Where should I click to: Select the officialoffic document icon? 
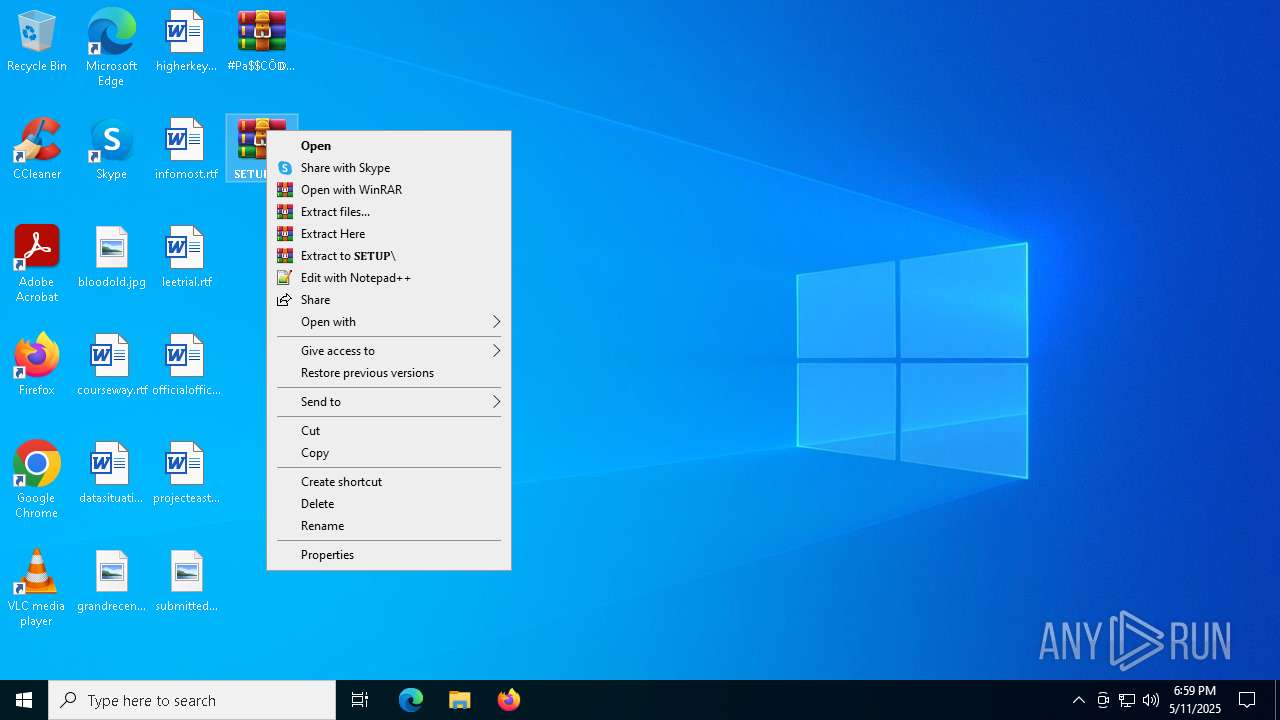186,366
